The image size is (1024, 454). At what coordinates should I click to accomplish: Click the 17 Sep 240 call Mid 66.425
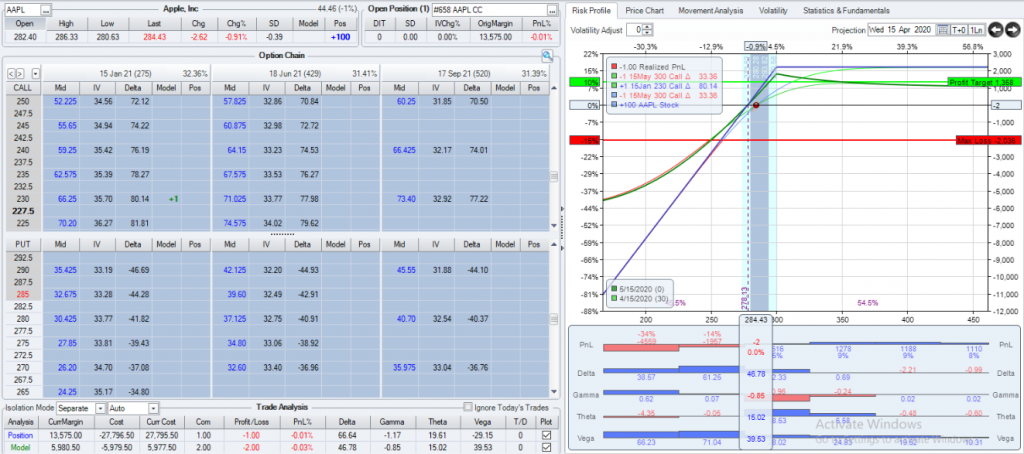[406, 150]
